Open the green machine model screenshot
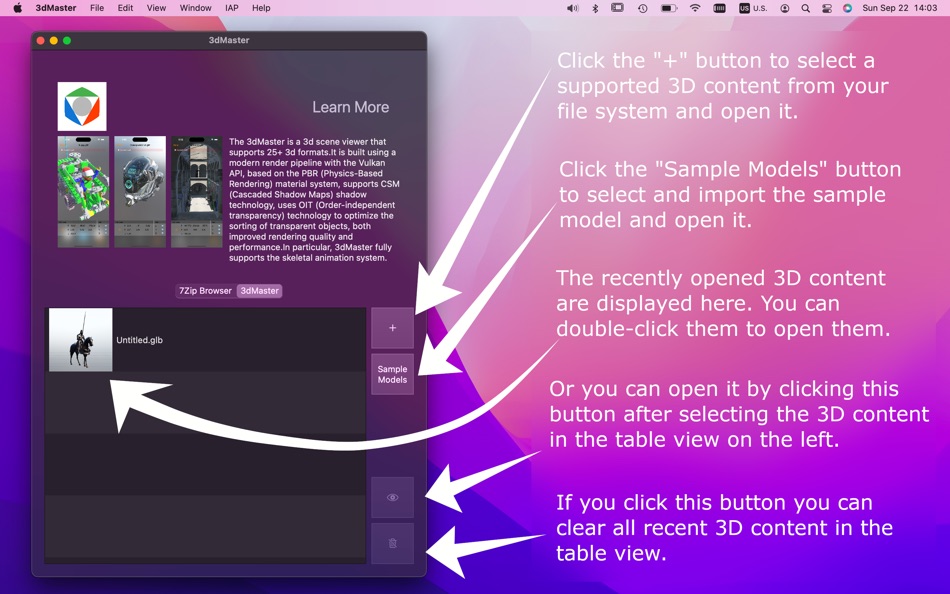The height and width of the screenshot is (594, 950). click(83, 192)
